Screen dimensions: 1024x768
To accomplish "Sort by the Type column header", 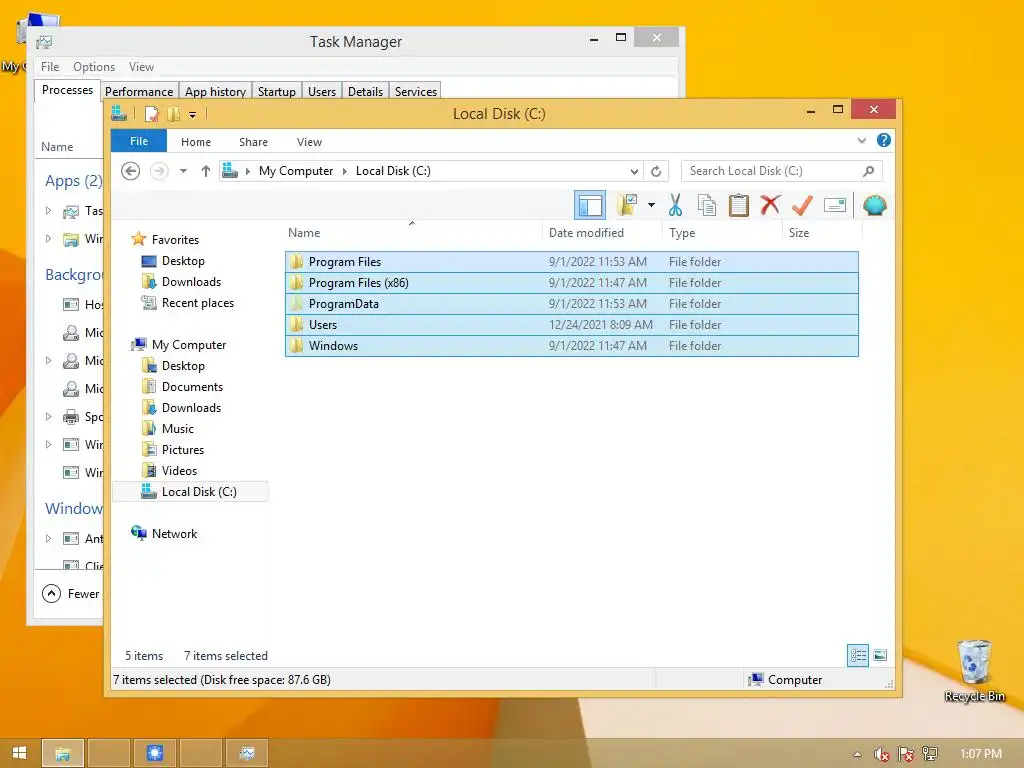I will click(722, 233).
